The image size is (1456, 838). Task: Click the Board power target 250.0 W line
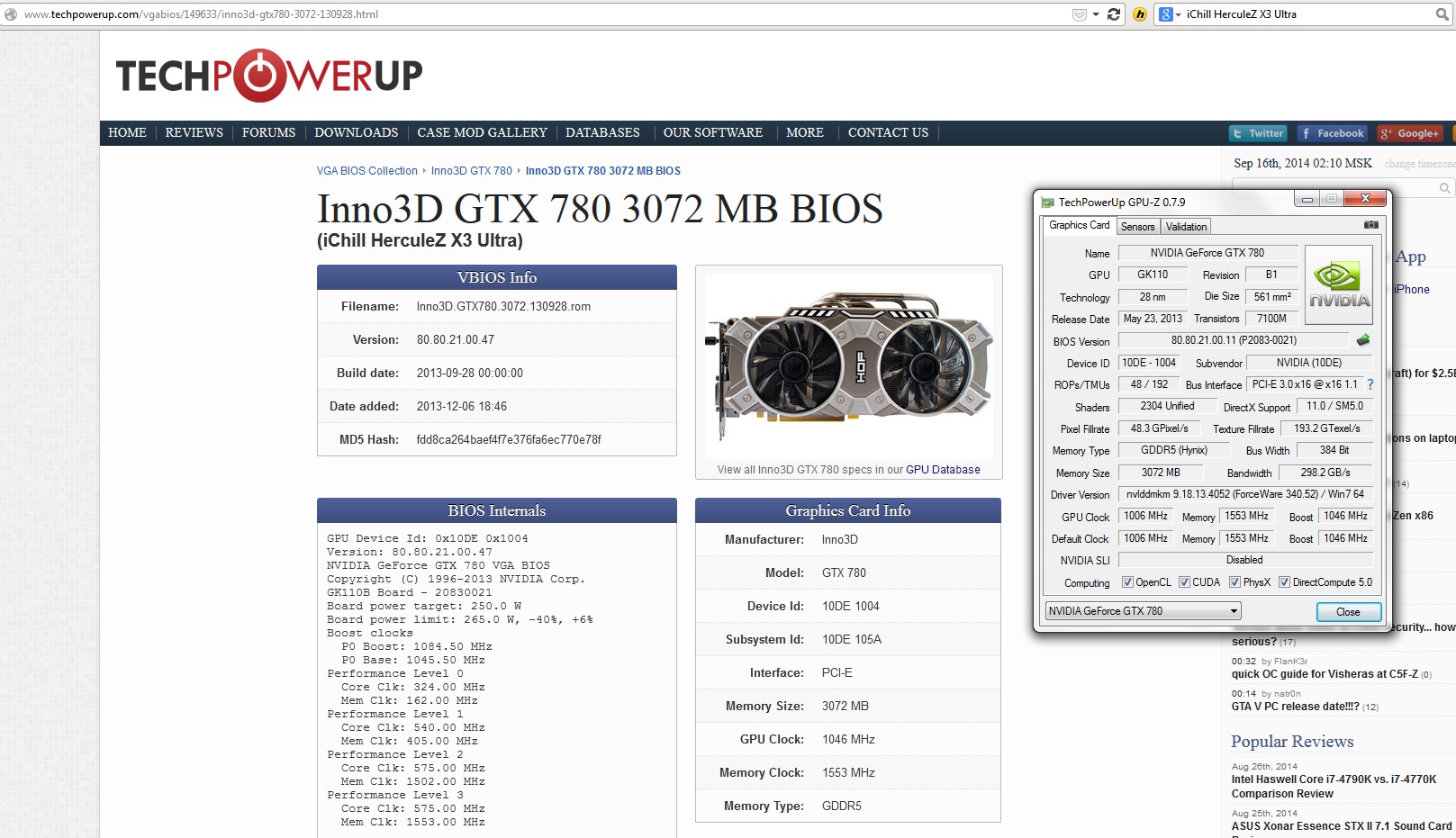pyautogui.click(x=424, y=606)
